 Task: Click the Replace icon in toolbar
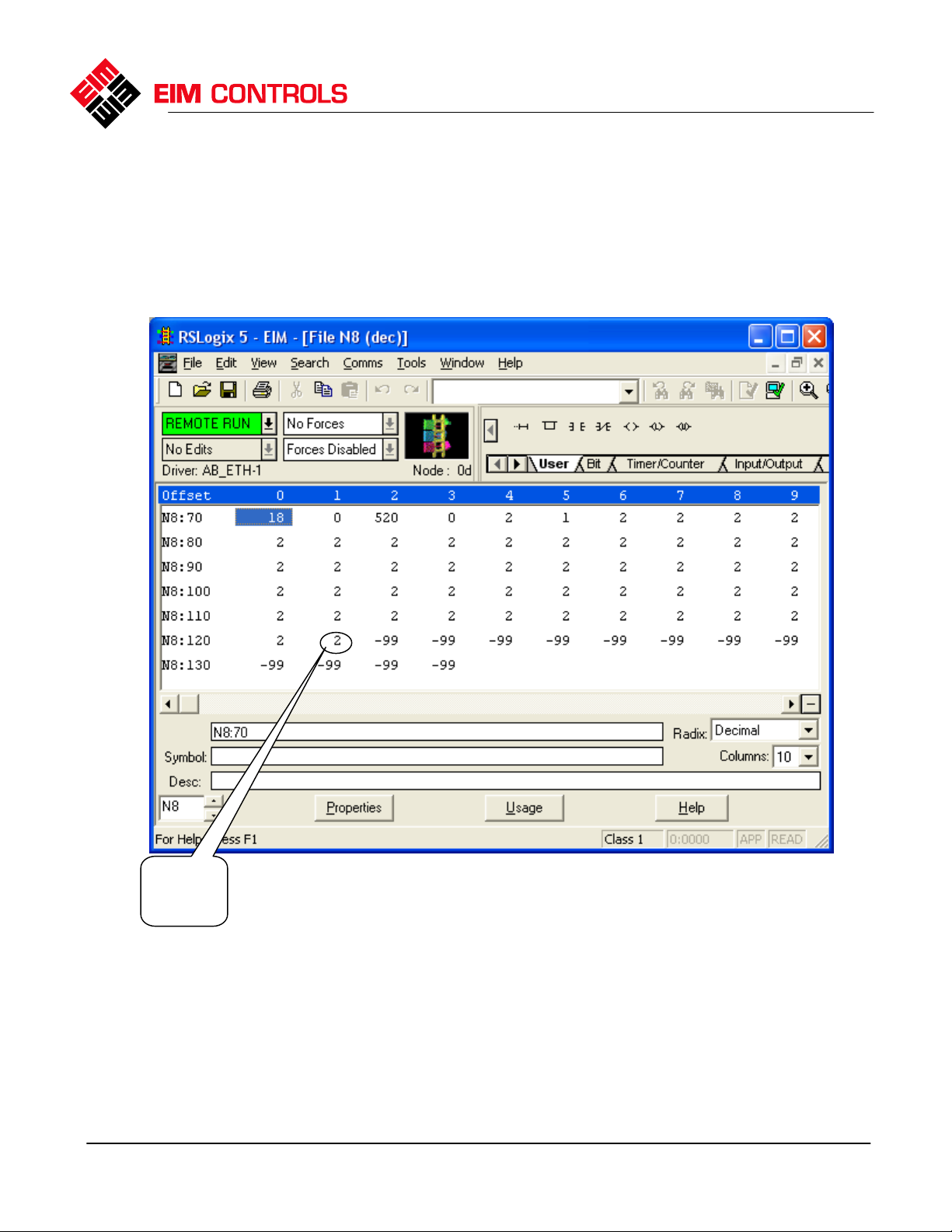[x=714, y=390]
